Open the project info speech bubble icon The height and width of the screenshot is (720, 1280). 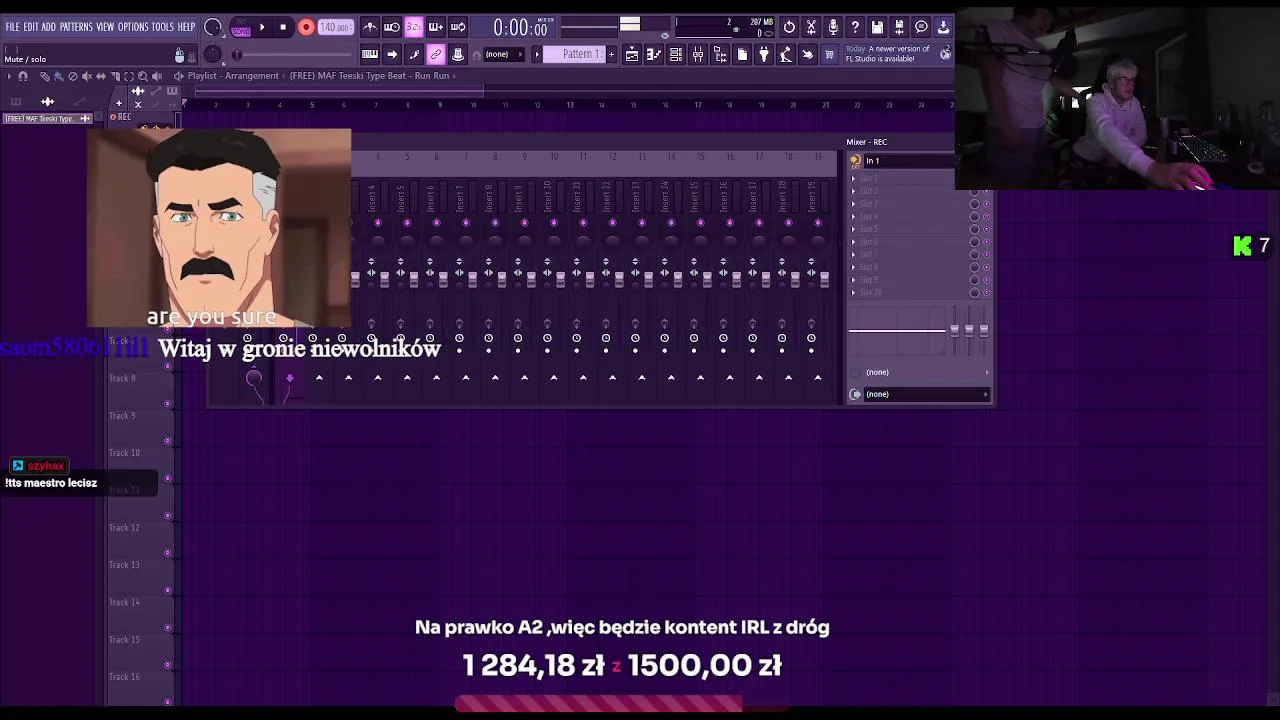[921, 27]
